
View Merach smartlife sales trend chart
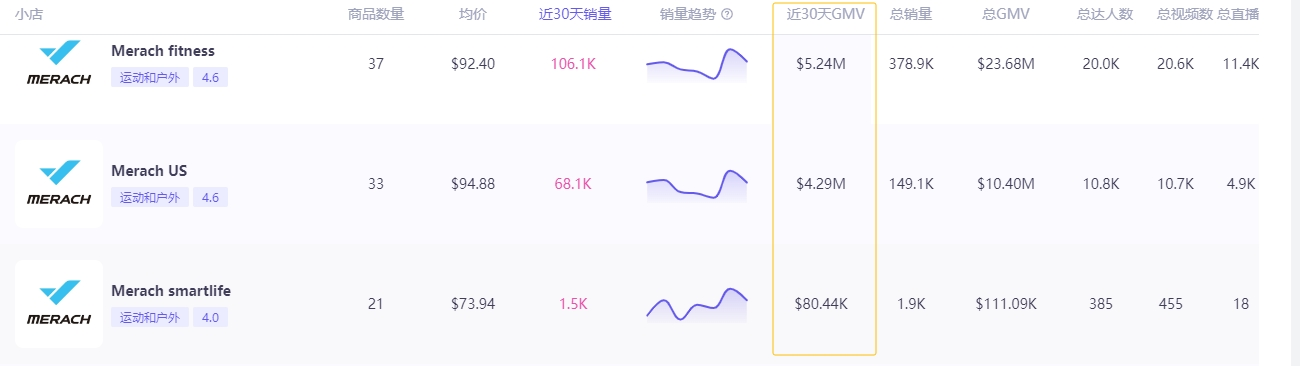[x=697, y=304]
